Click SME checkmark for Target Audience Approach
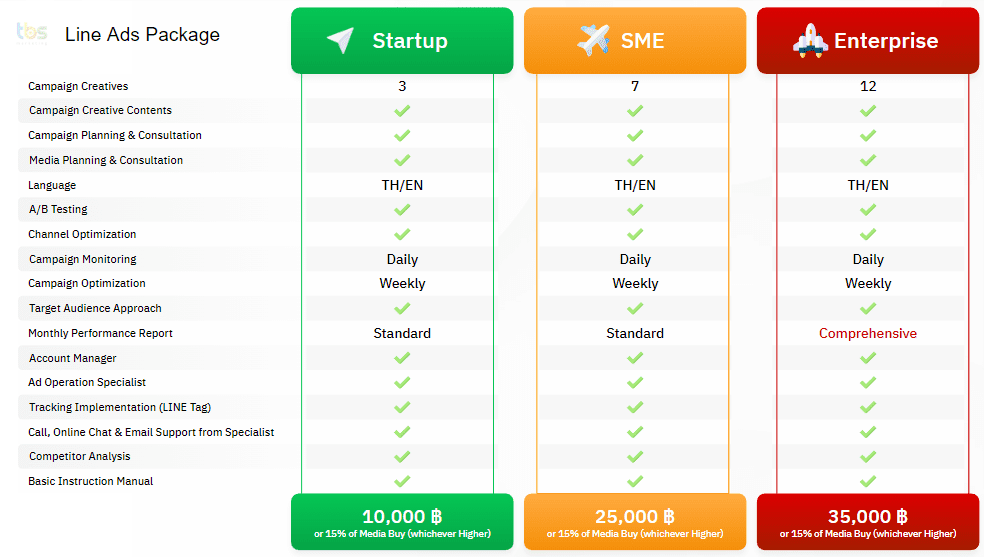The image size is (984, 557). click(635, 308)
